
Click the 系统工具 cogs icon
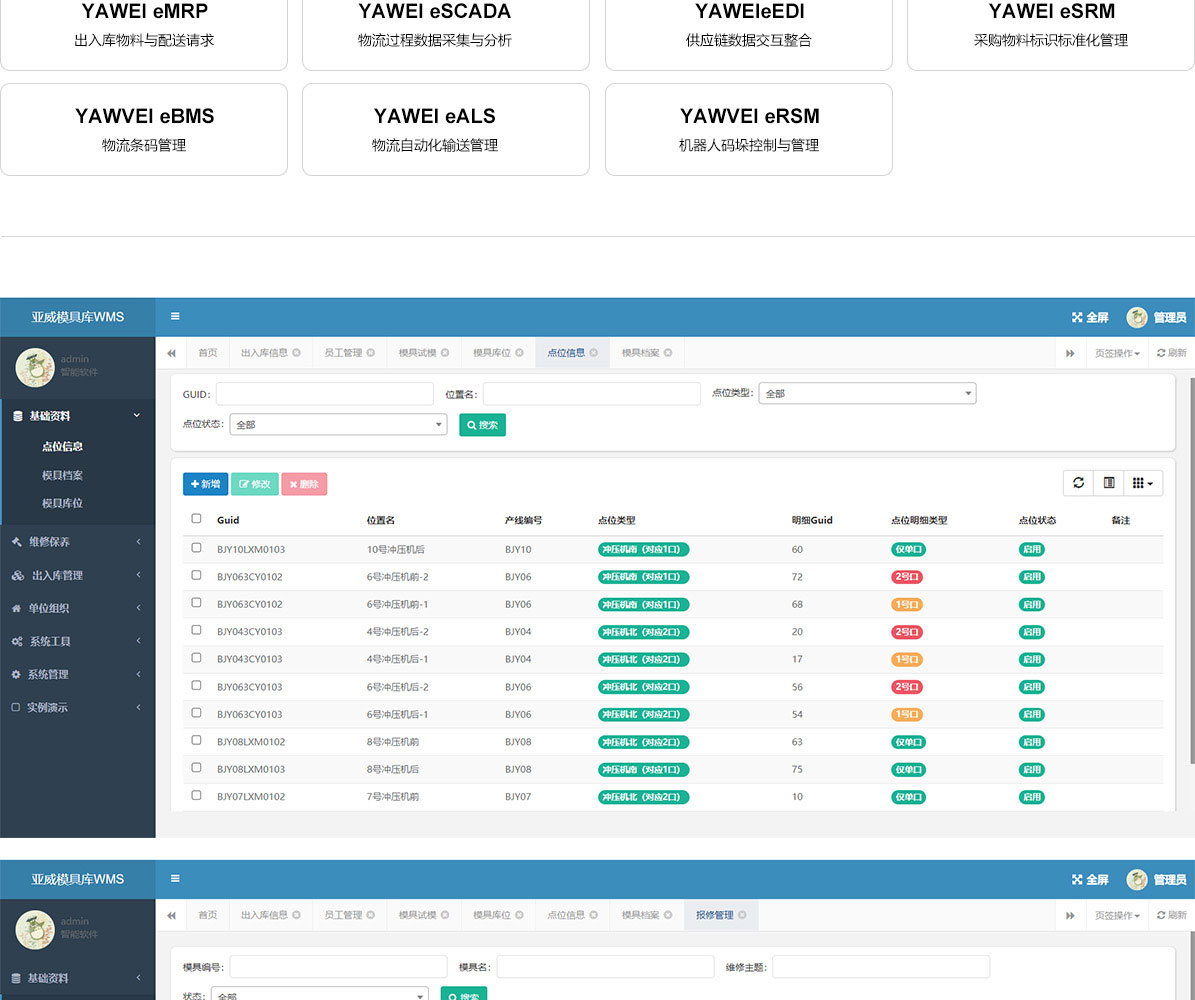coord(17,642)
